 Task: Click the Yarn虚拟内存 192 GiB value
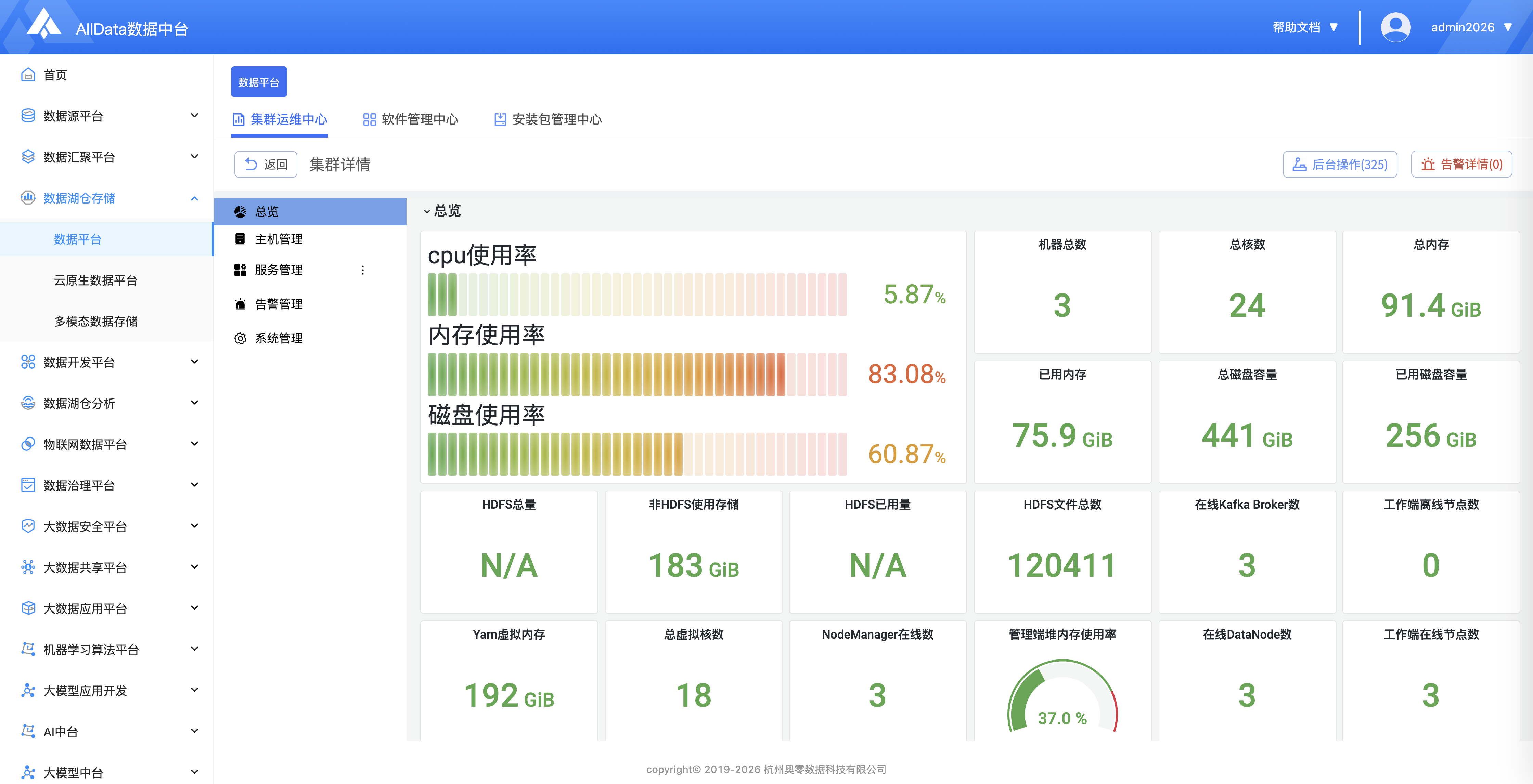509,695
